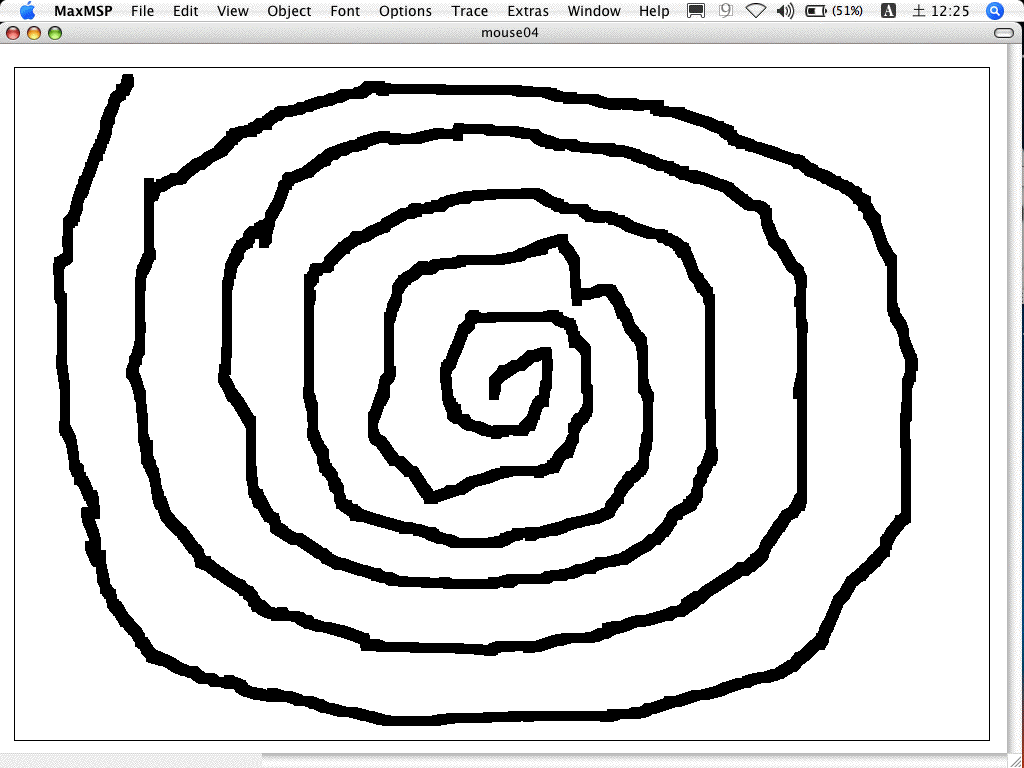Zoom the mouse04 window with green button
This screenshot has height=768, width=1024.
click(55, 33)
